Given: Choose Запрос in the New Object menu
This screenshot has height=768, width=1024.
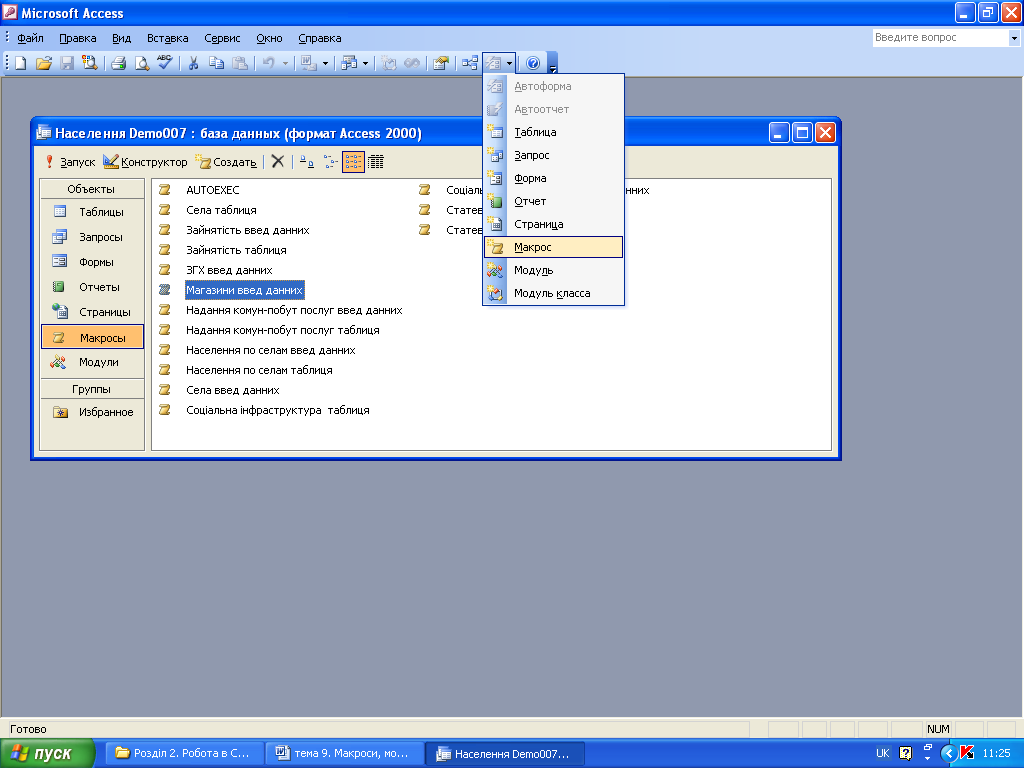Looking at the screenshot, I should click(553, 155).
